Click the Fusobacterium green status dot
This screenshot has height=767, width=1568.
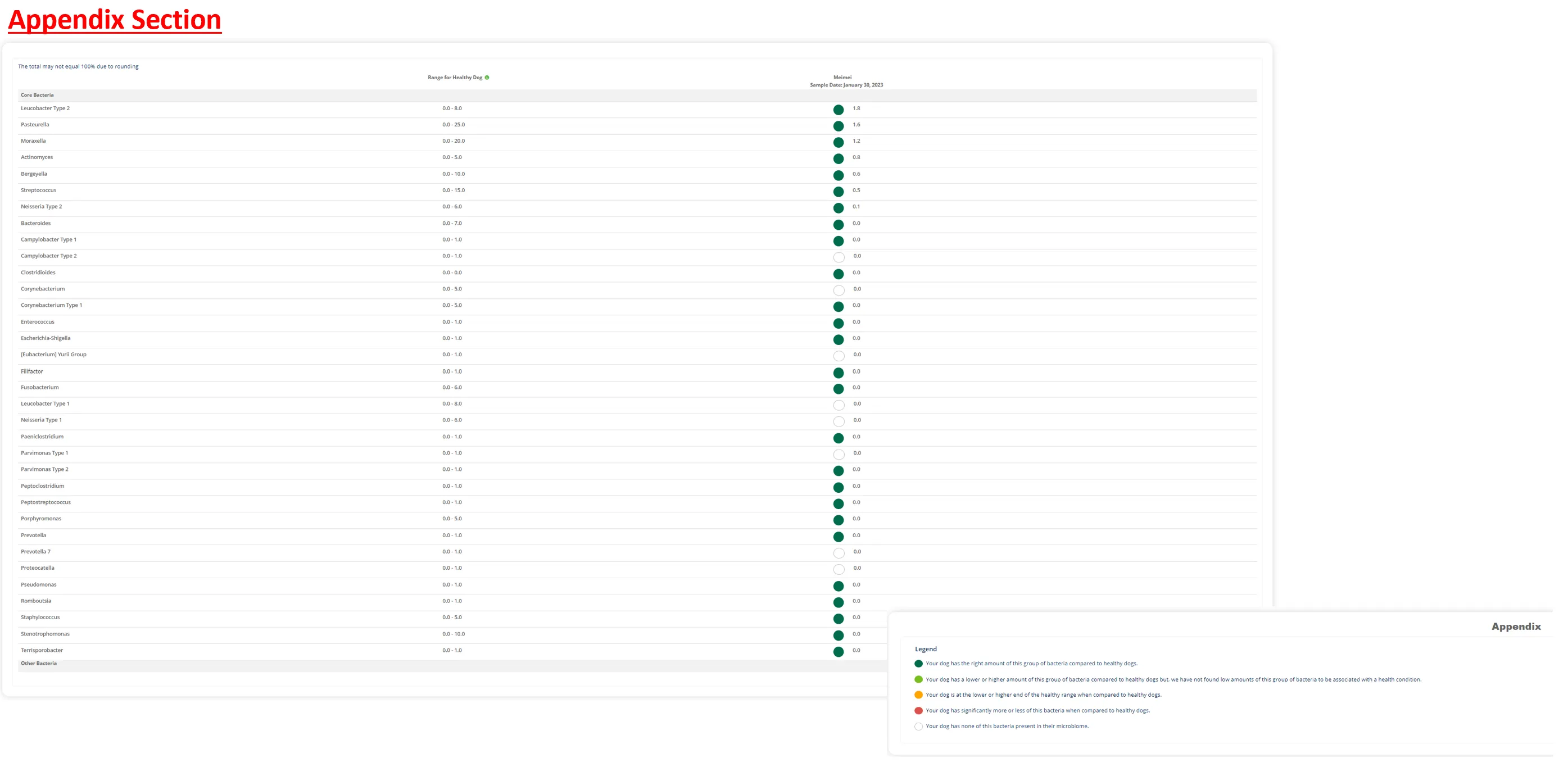click(x=838, y=389)
